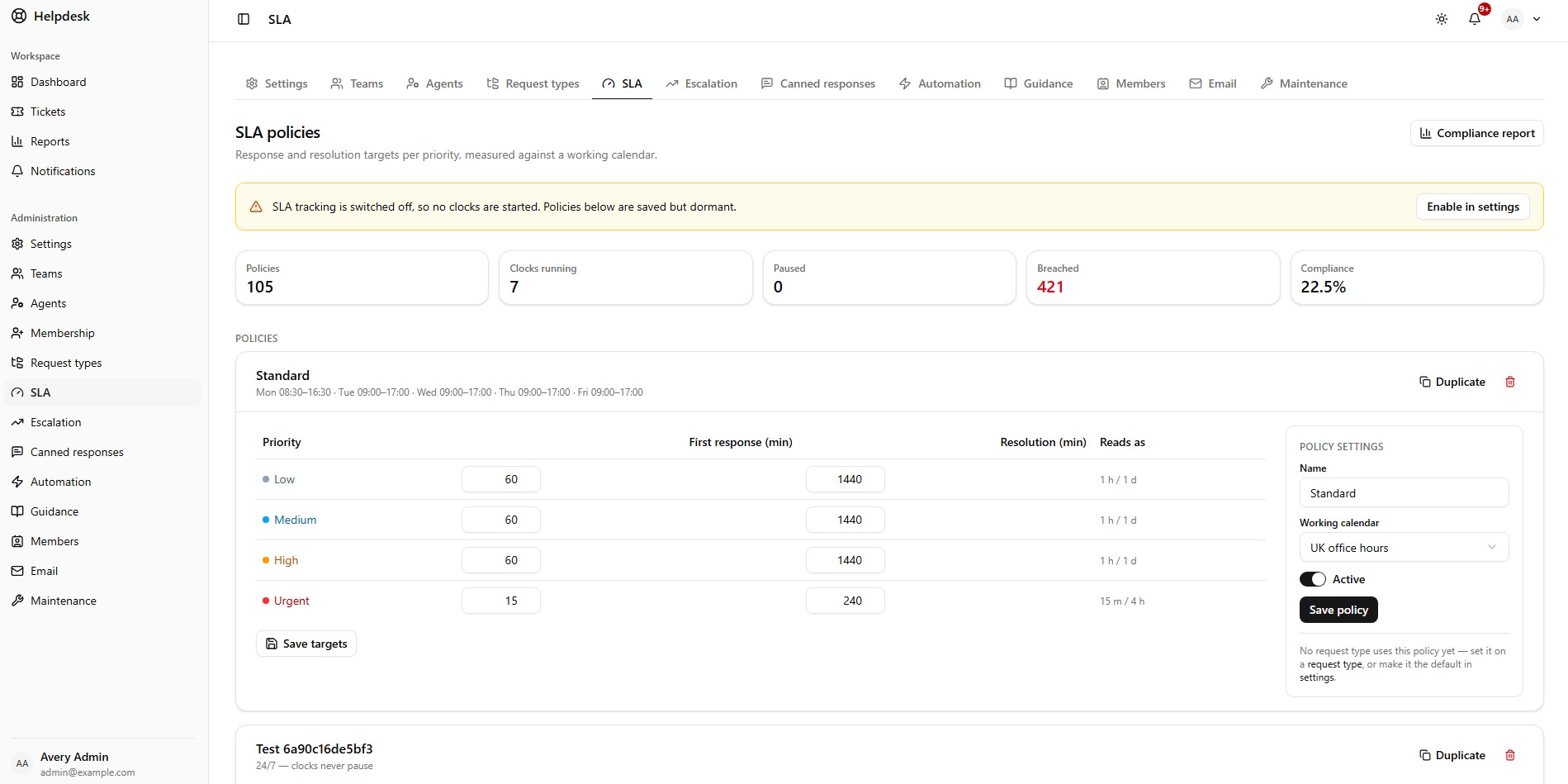Open Notifications in the sidebar

tap(102, 171)
